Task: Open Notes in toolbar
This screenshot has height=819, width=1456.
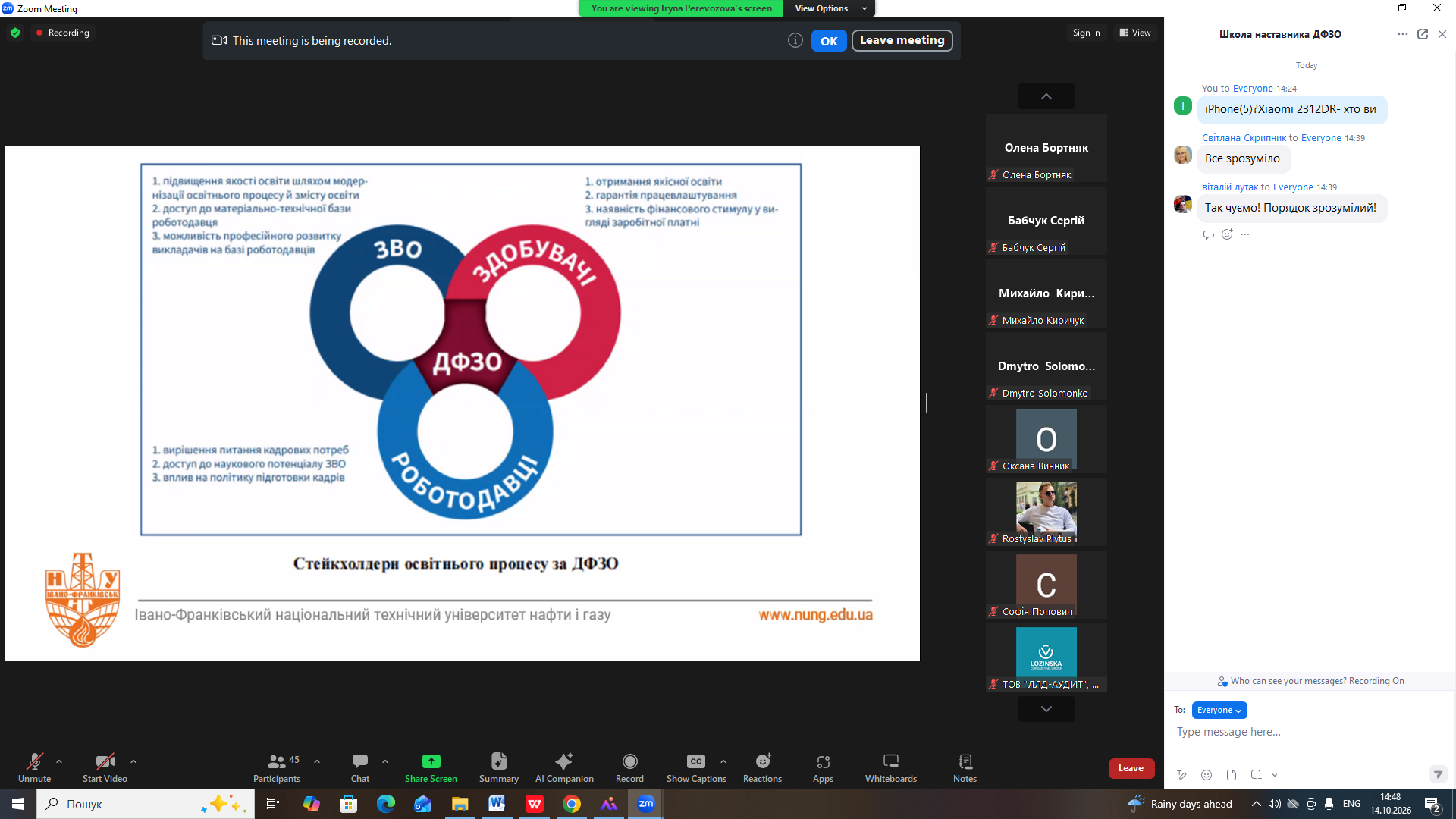Action: pos(965,767)
